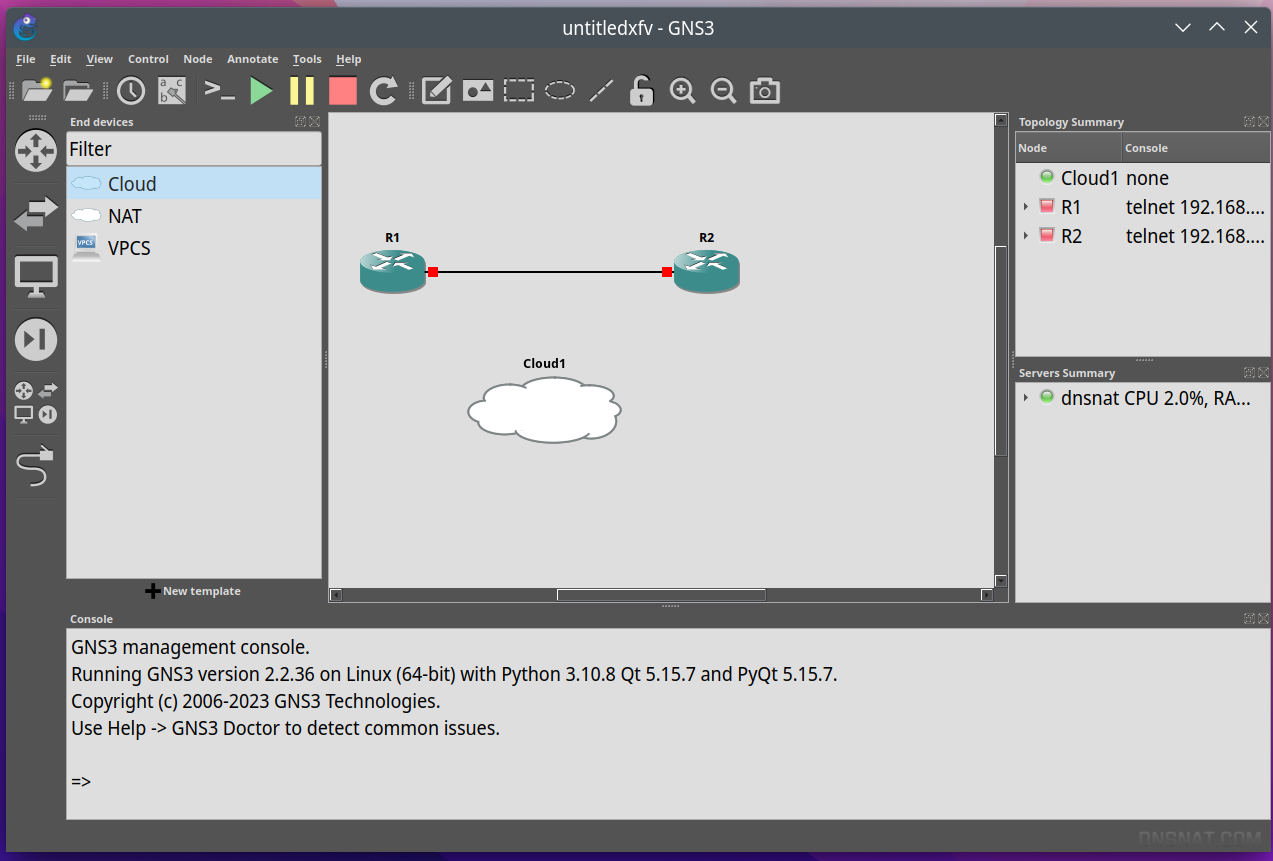Browse switches in device sidebar
This screenshot has width=1273, height=861.
[x=36, y=214]
